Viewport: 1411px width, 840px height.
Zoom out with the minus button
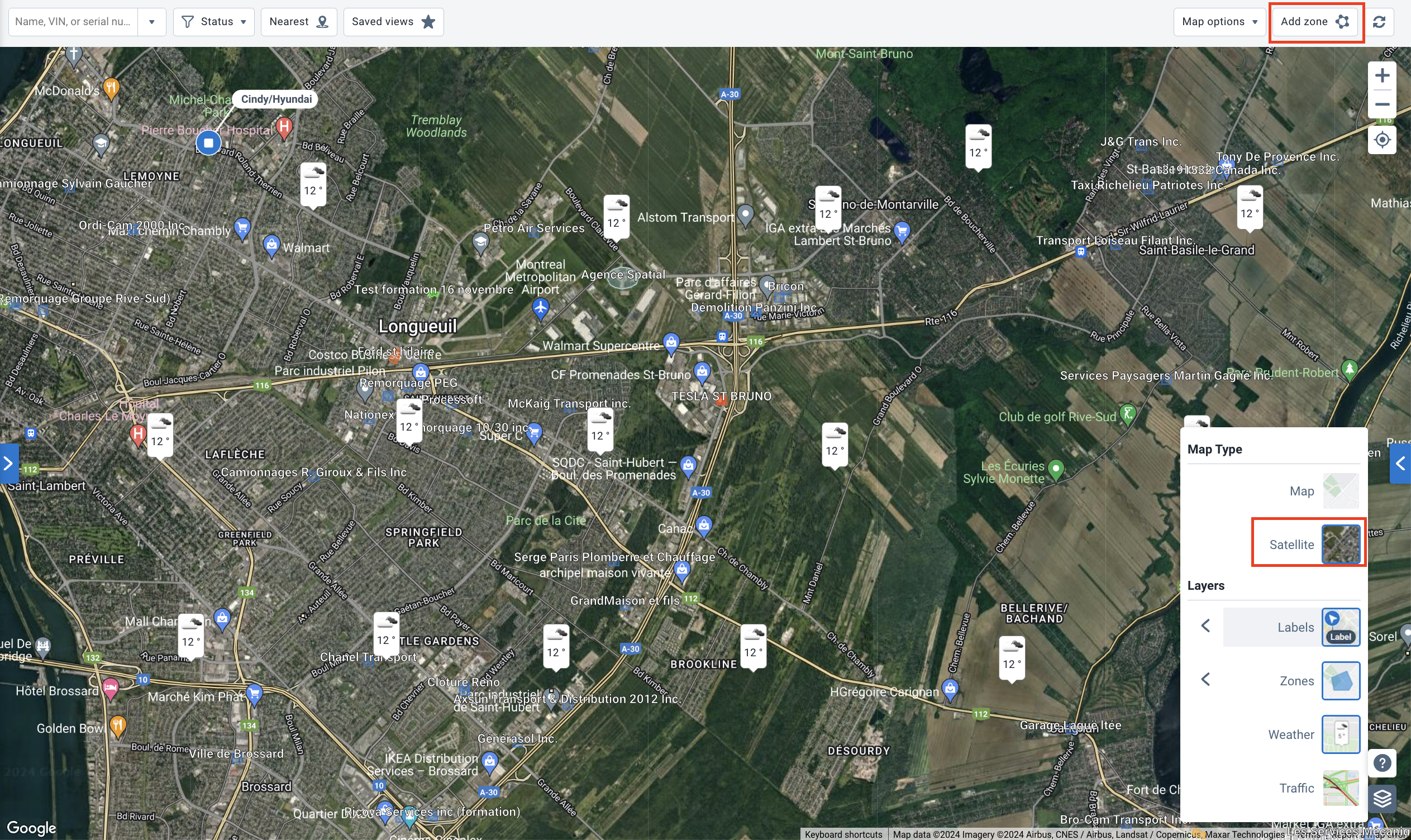pos(1382,104)
